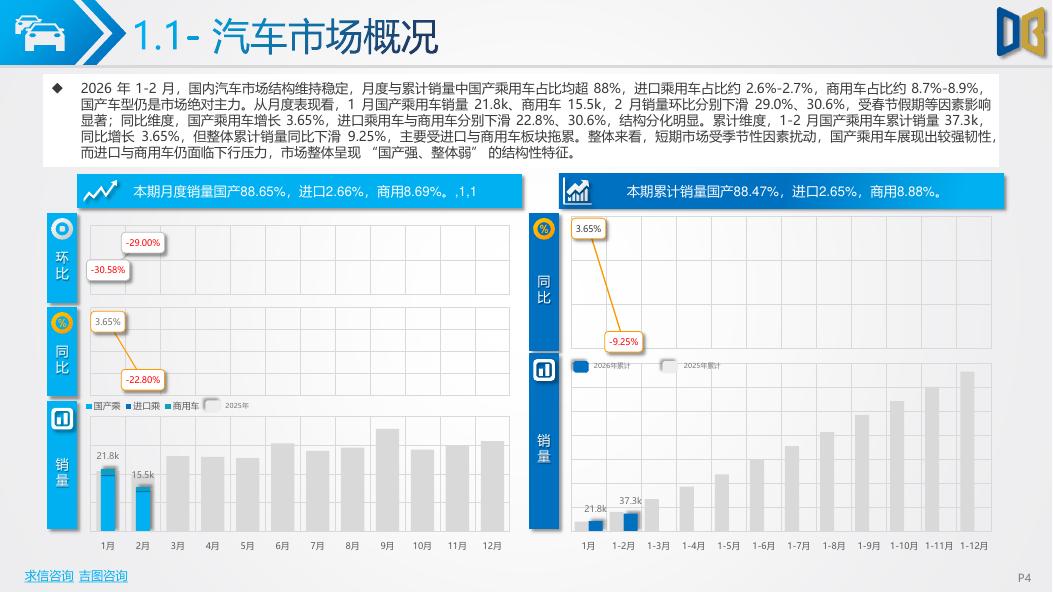Viewport: 1053px width, 592px height.
Task: Enable the 国产乘 legend entry
Action: (102, 404)
